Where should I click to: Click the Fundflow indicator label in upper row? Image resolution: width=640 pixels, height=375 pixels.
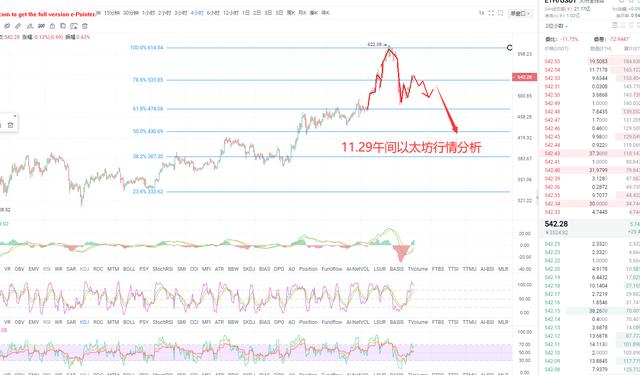click(332, 269)
